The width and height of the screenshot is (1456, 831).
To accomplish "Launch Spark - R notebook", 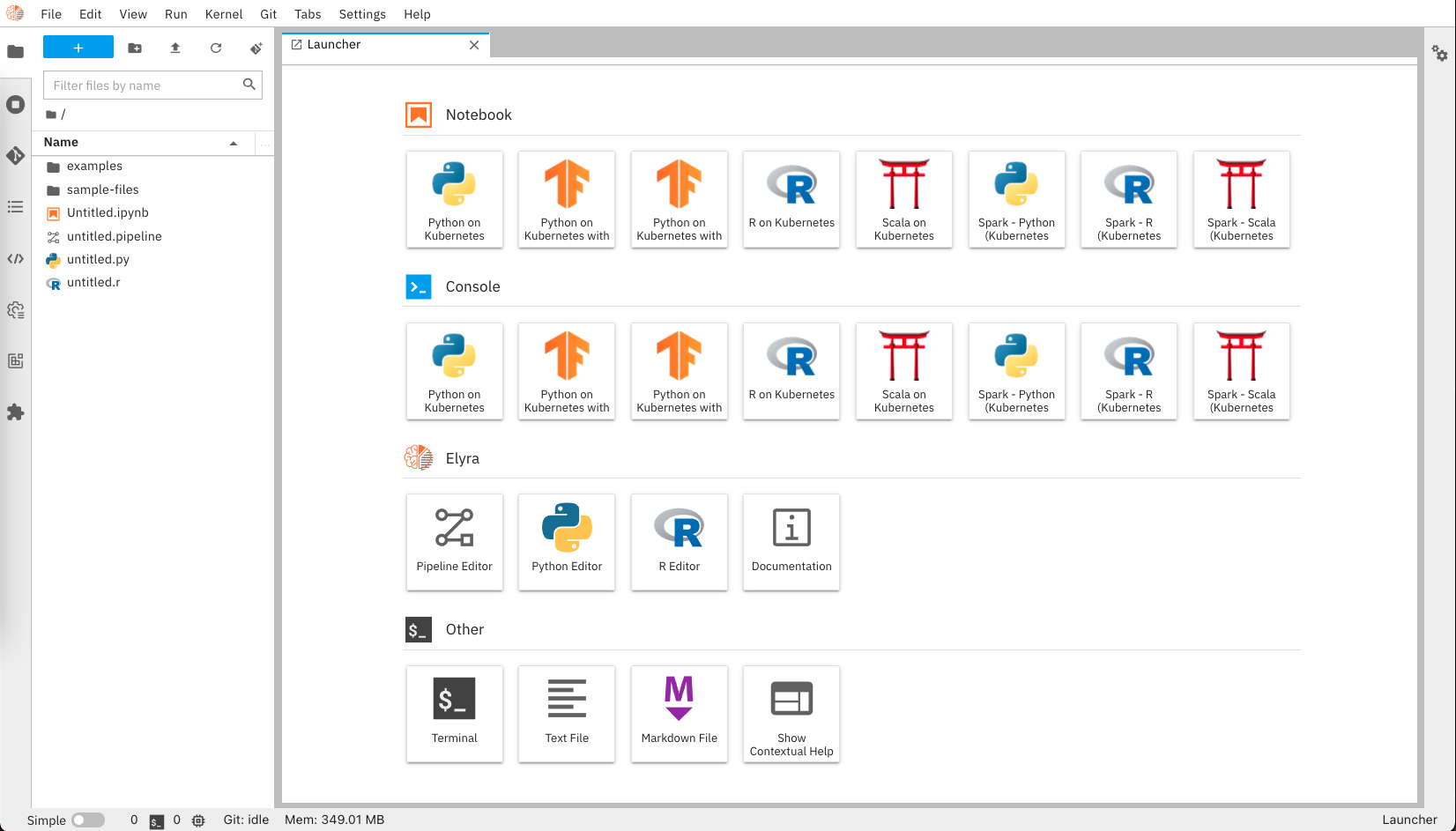I will [x=1129, y=199].
